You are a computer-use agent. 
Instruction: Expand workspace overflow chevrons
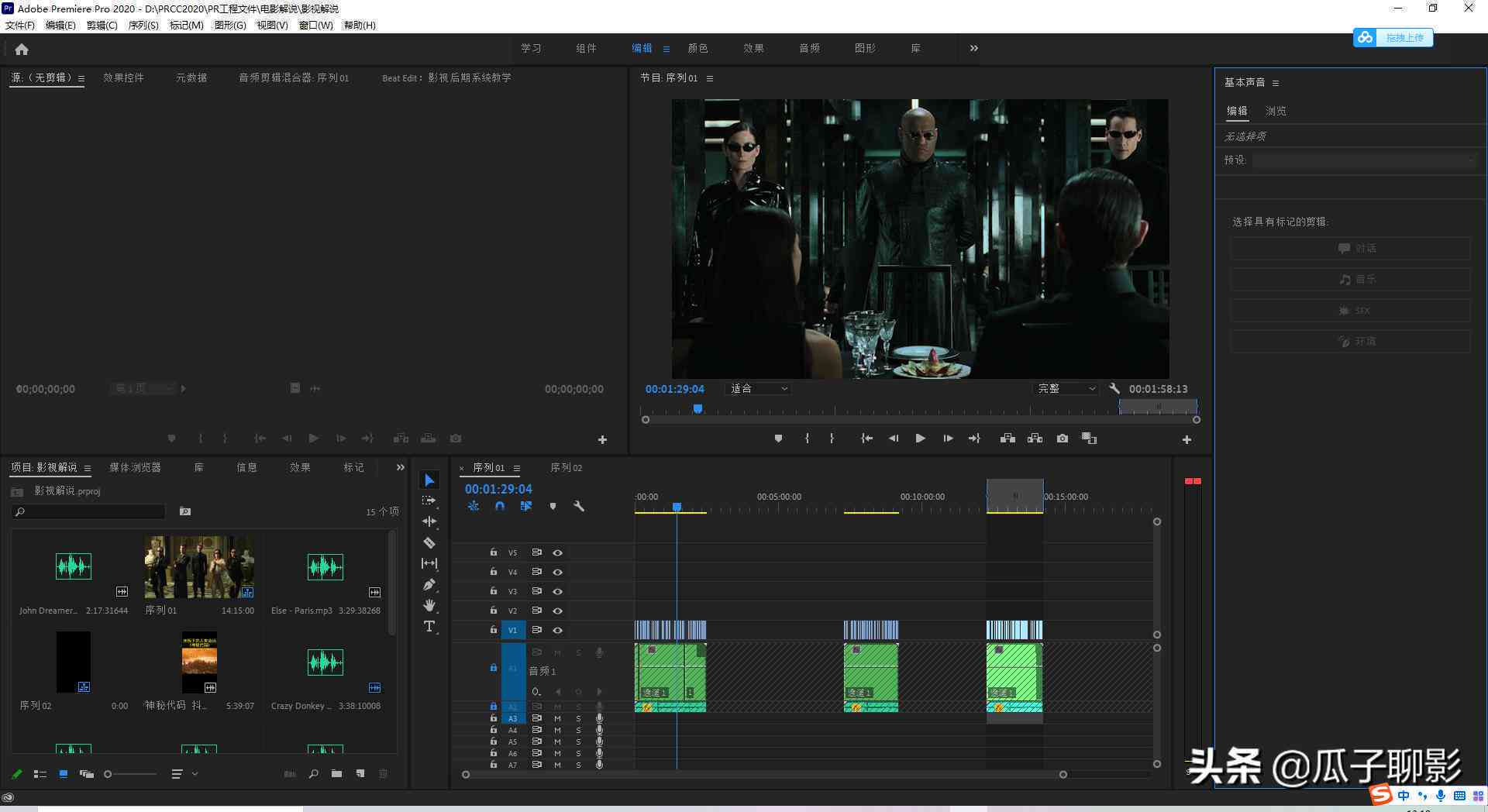974,48
